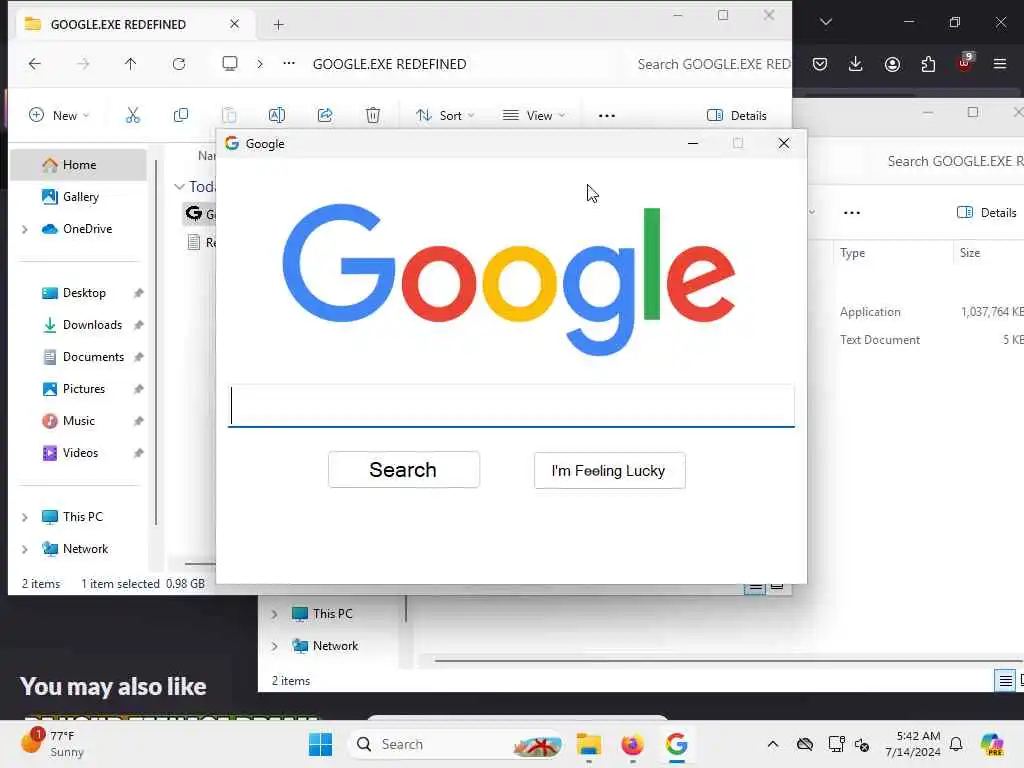Focus the Google search text field
Screen dimensions: 1024x768
pos(511,406)
